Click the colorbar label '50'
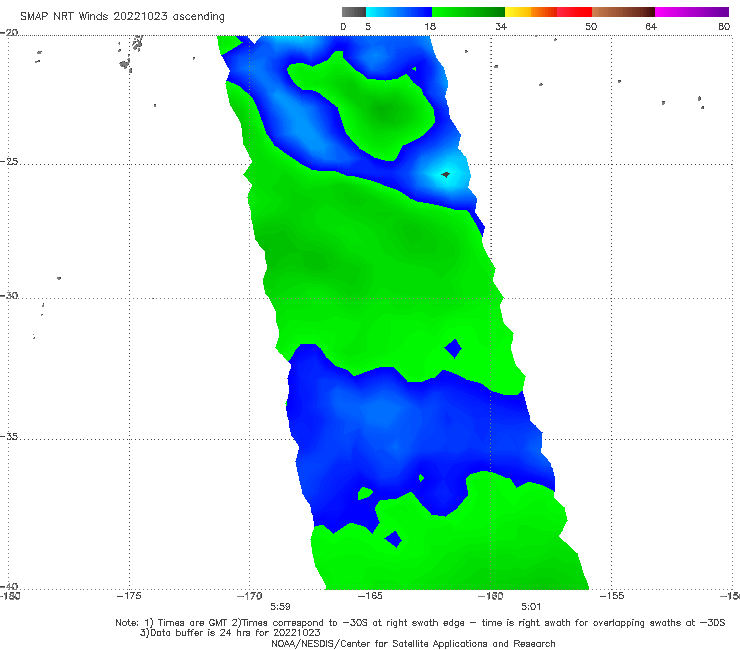The height and width of the screenshot is (650, 740). (591, 27)
